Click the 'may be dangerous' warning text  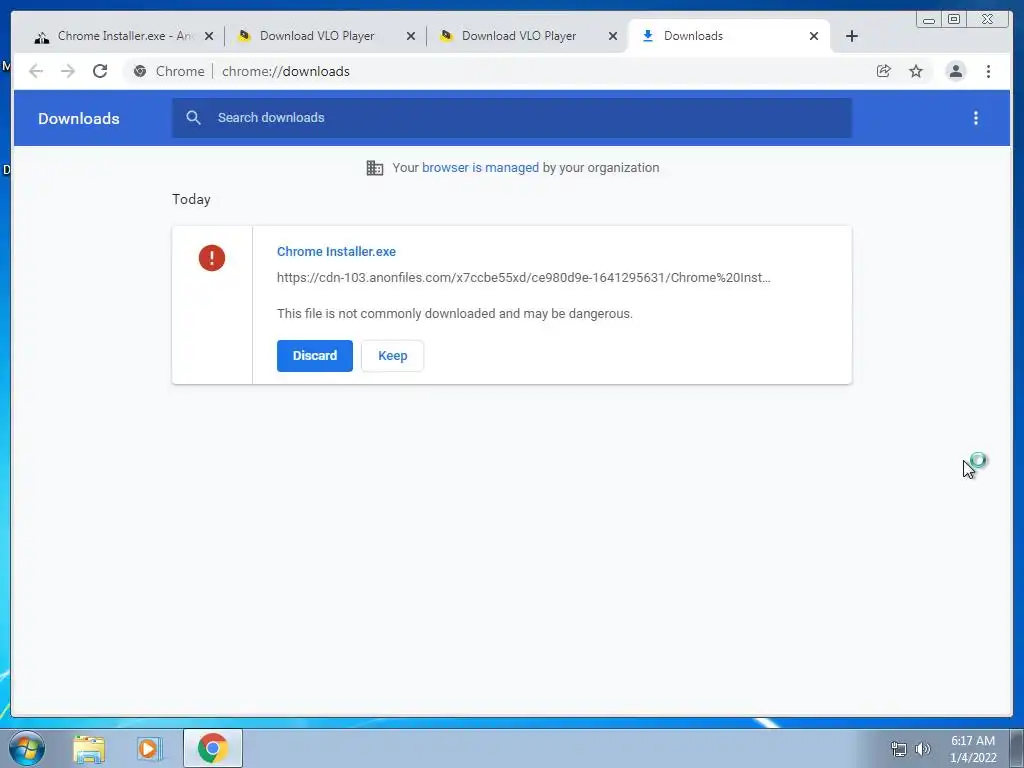(455, 313)
